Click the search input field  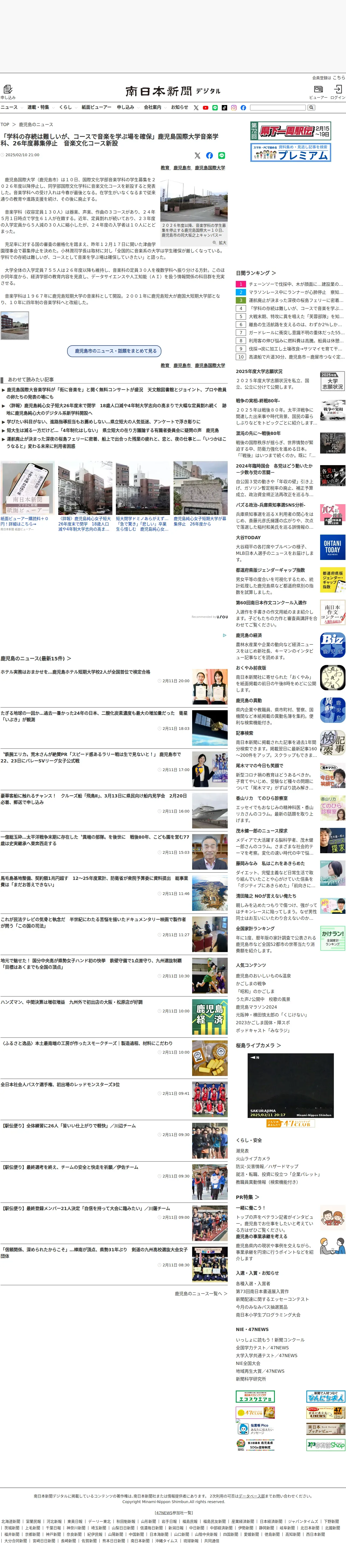pos(278,108)
